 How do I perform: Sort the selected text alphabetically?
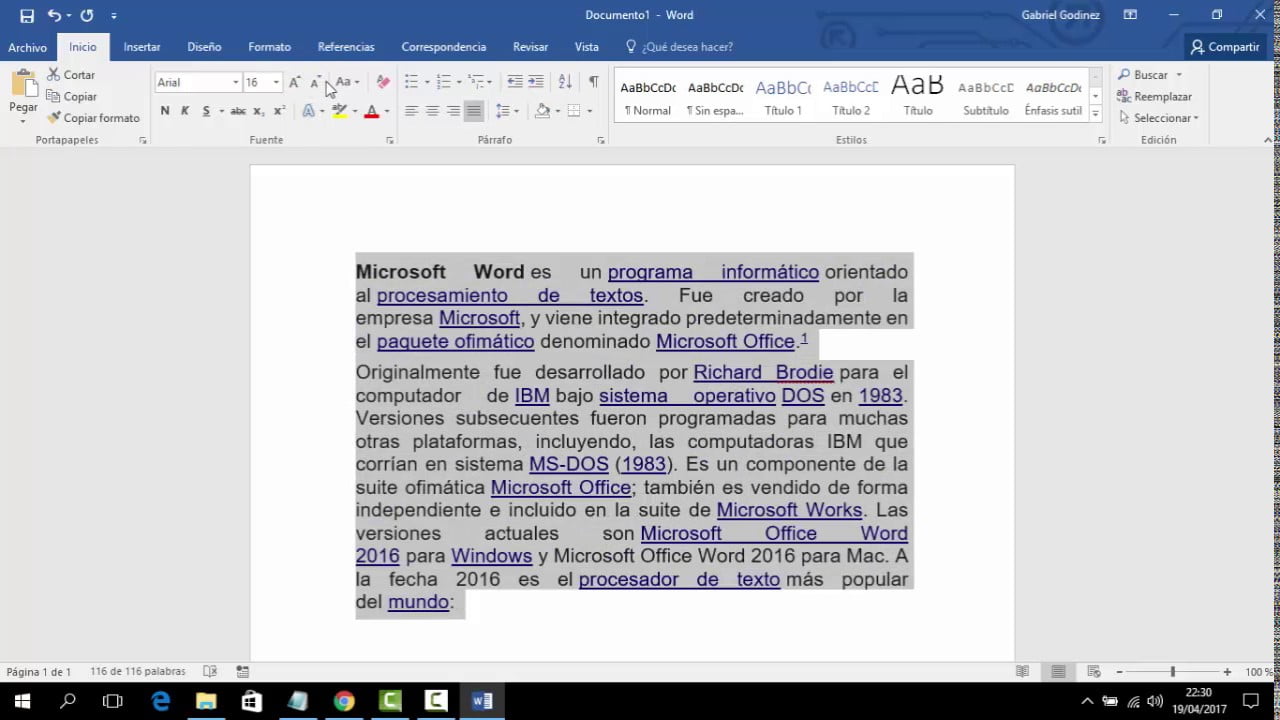pyautogui.click(x=565, y=82)
